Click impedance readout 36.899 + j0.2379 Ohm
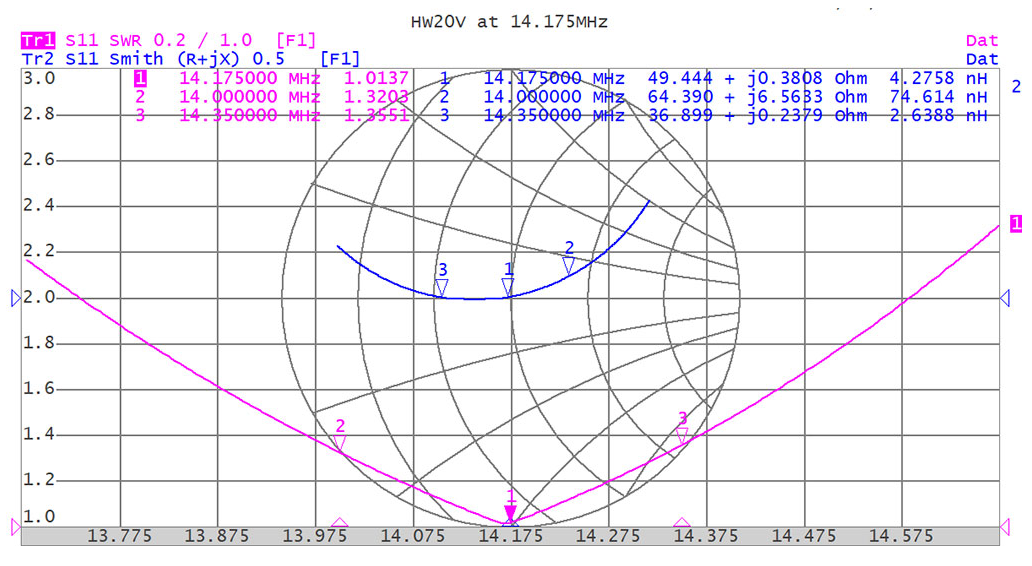Viewport: 1032px width, 566px height. (757, 115)
